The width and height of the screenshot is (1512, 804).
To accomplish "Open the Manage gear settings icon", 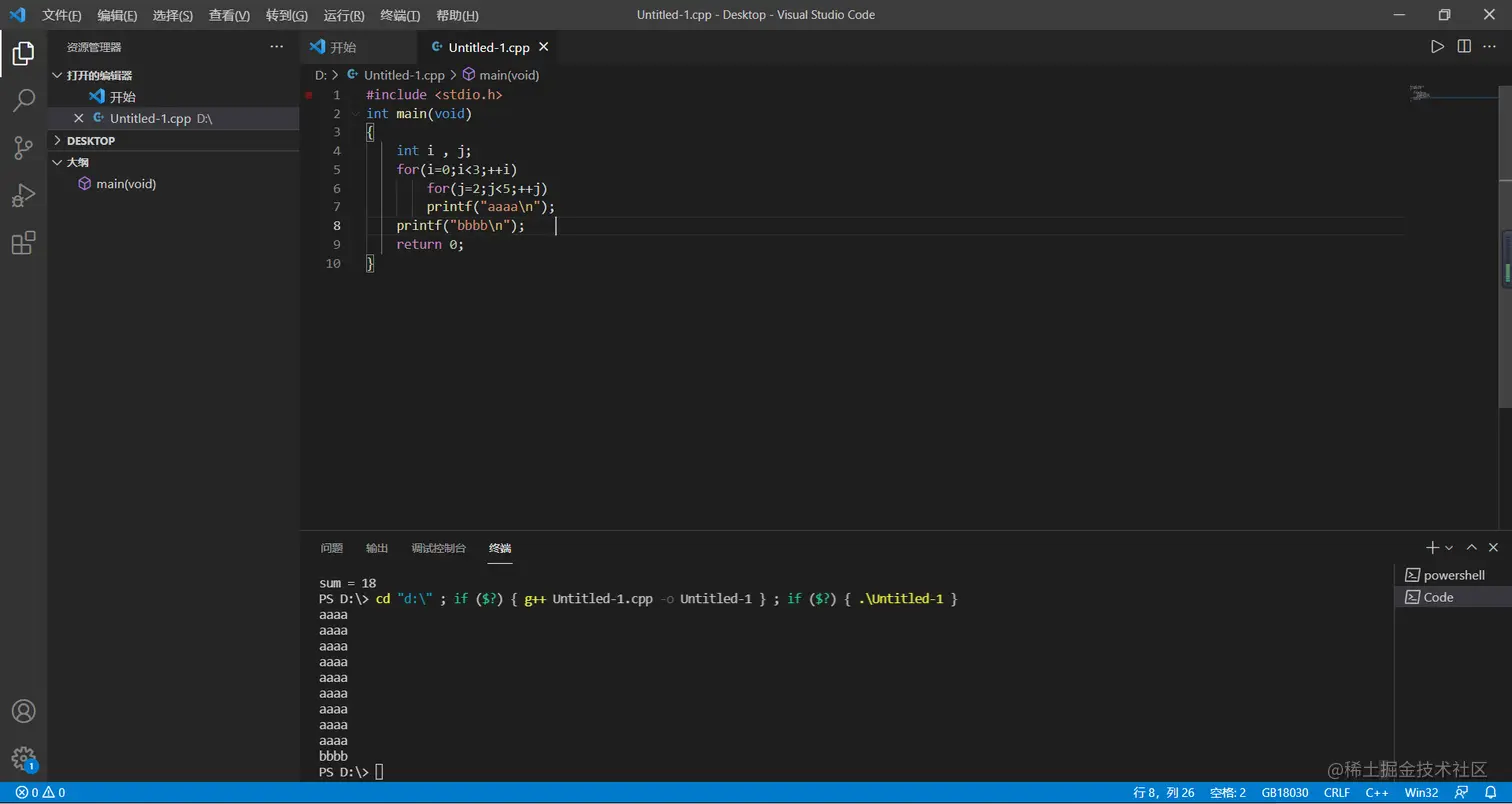I will click(23, 759).
